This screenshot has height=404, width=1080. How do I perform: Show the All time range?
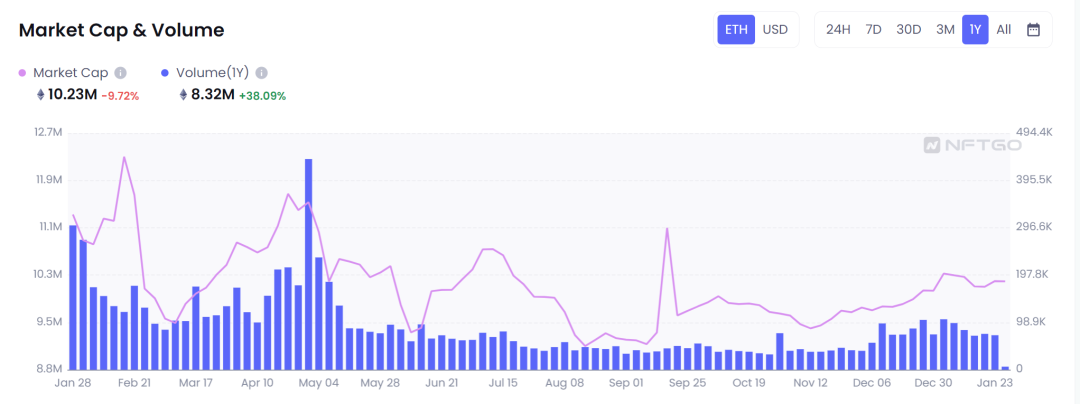point(1004,29)
